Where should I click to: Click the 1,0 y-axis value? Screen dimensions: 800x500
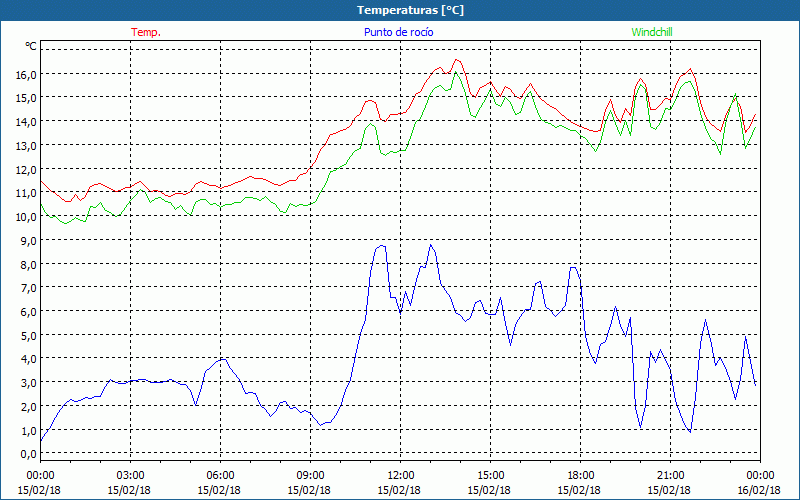point(29,431)
